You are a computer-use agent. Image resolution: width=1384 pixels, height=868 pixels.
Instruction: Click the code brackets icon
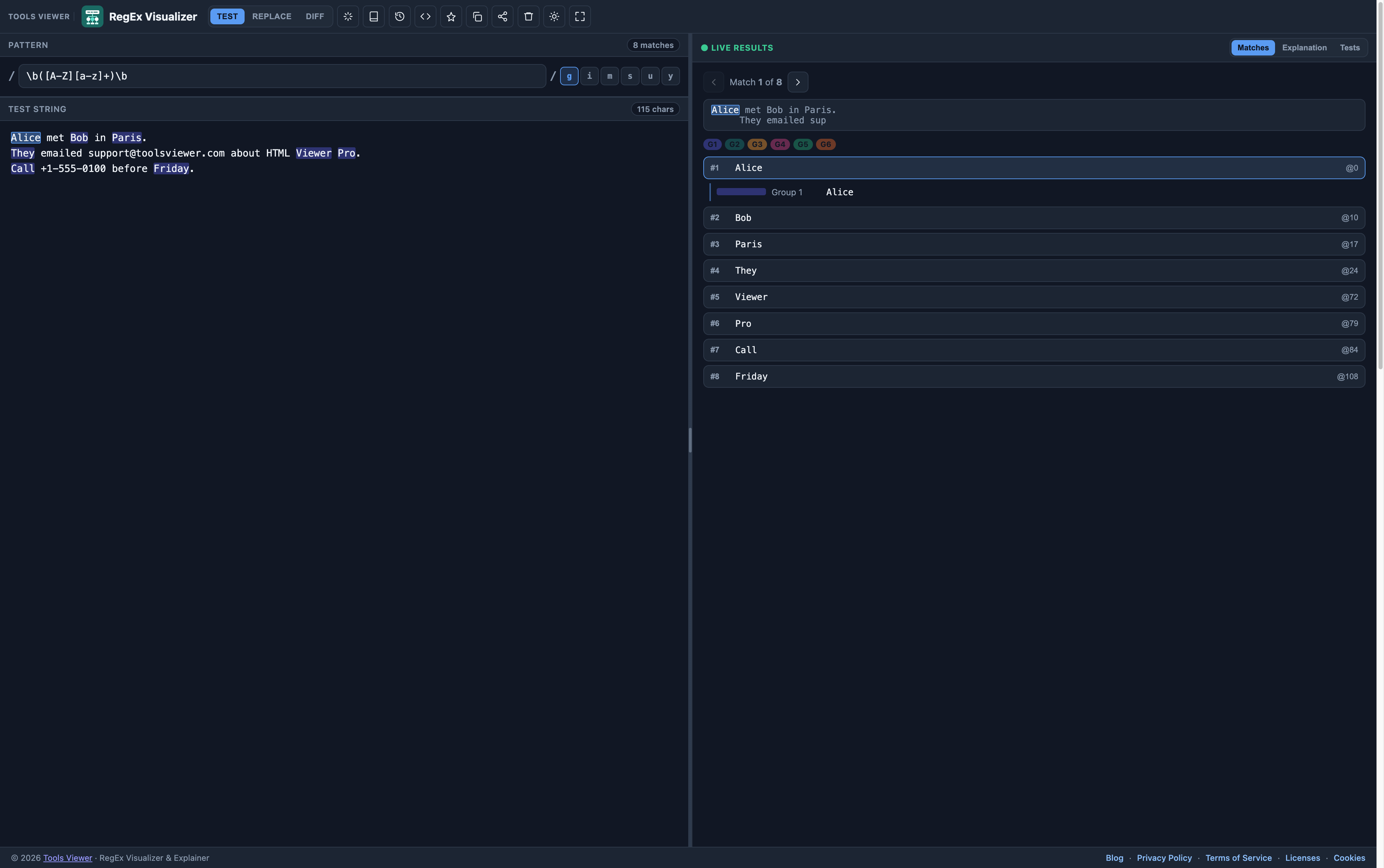coord(425,17)
